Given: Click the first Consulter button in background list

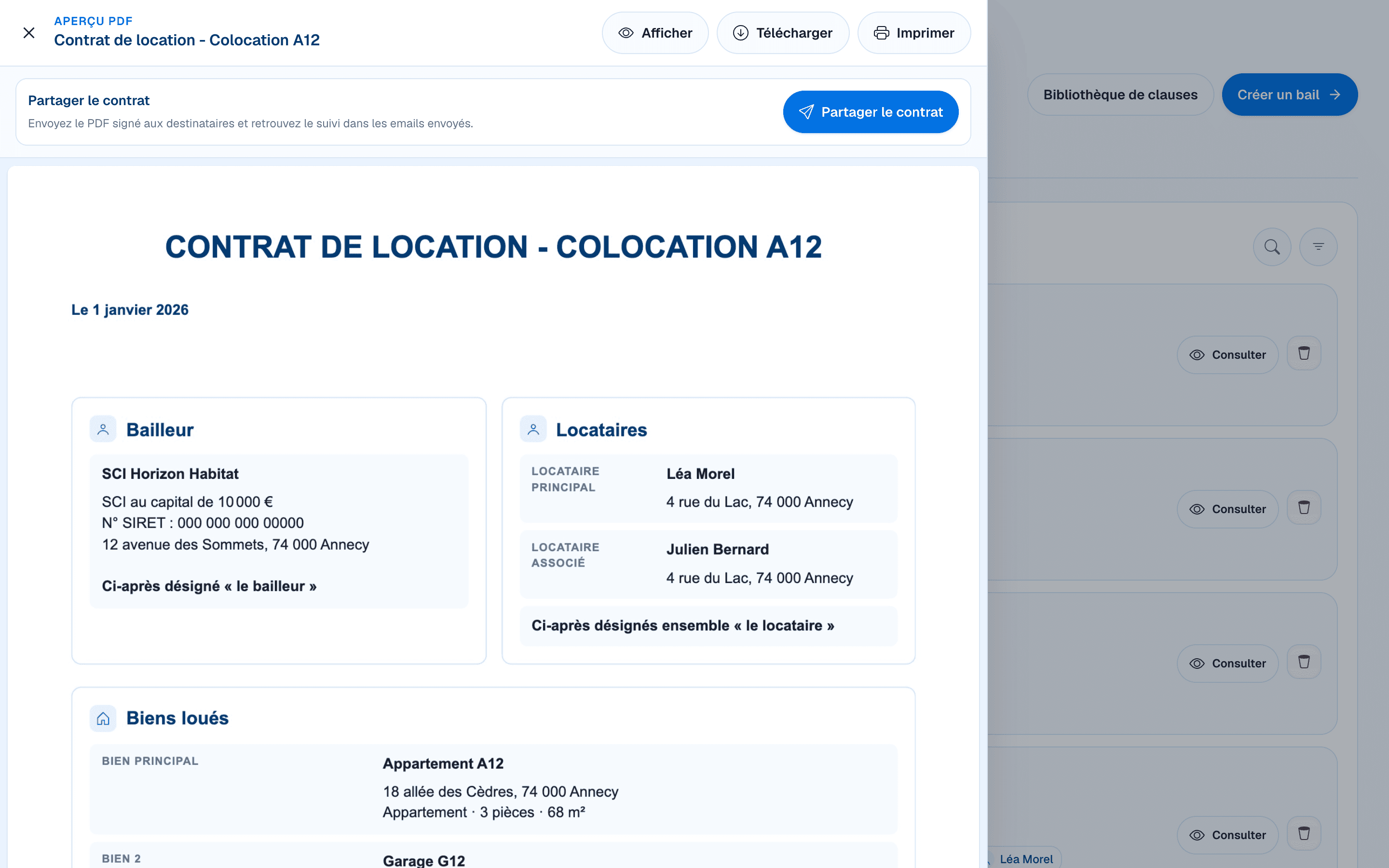Looking at the screenshot, I should point(1228,355).
